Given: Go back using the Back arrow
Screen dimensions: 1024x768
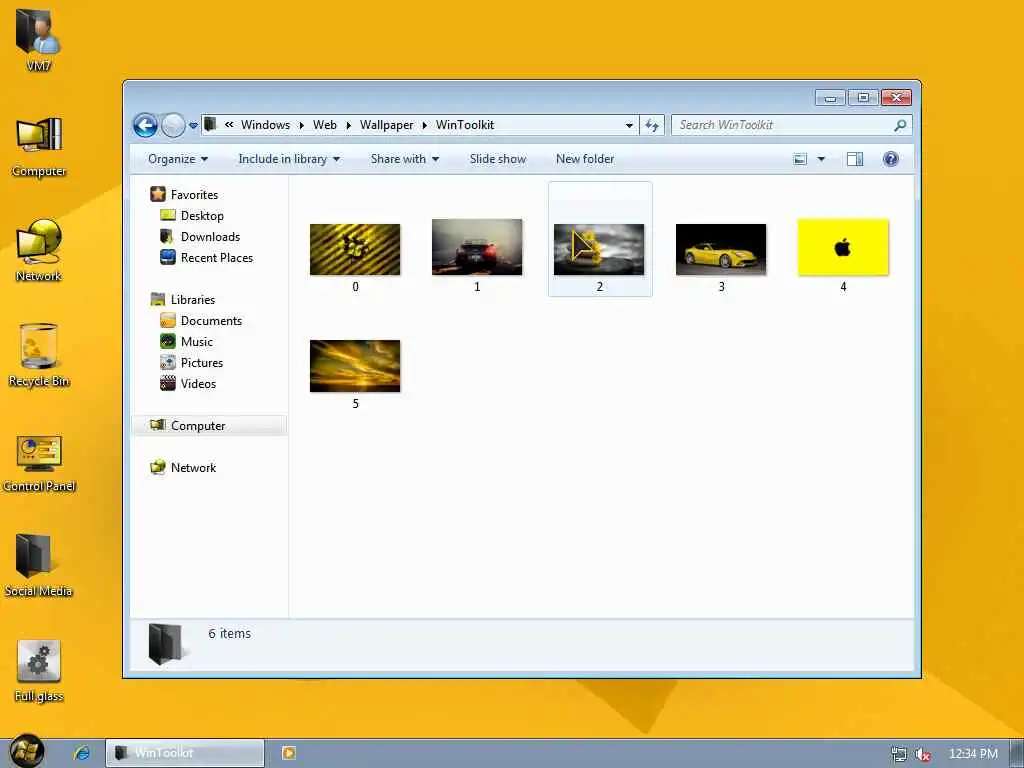Looking at the screenshot, I should point(145,125).
